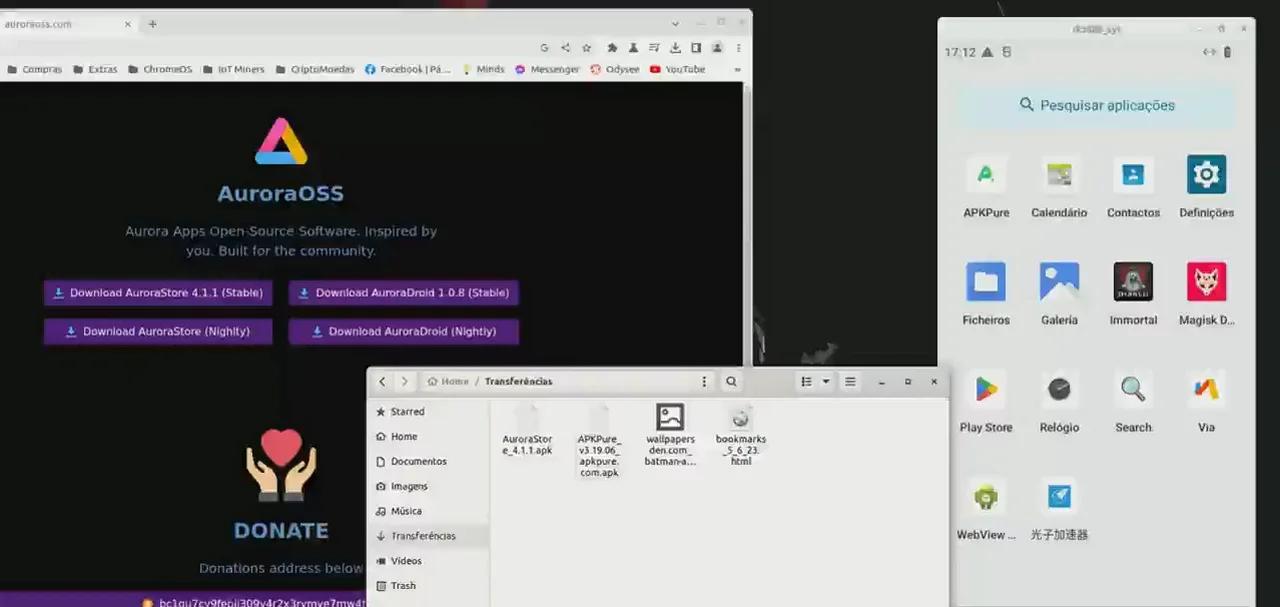The image size is (1280, 607).
Task: Open Play Store app
Action: coord(986,389)
